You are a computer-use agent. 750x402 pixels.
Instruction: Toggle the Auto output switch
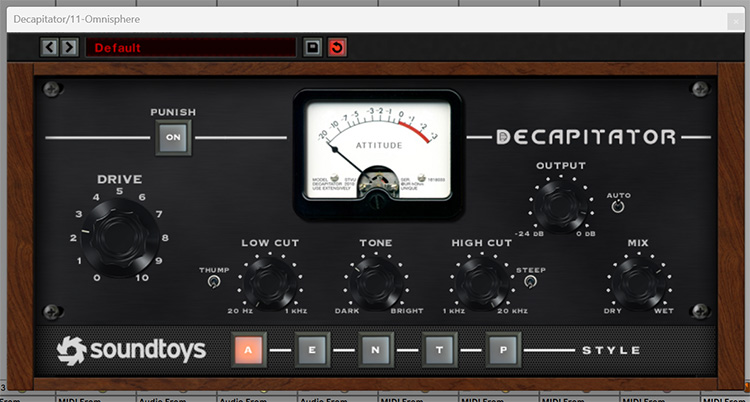point(618,207)
